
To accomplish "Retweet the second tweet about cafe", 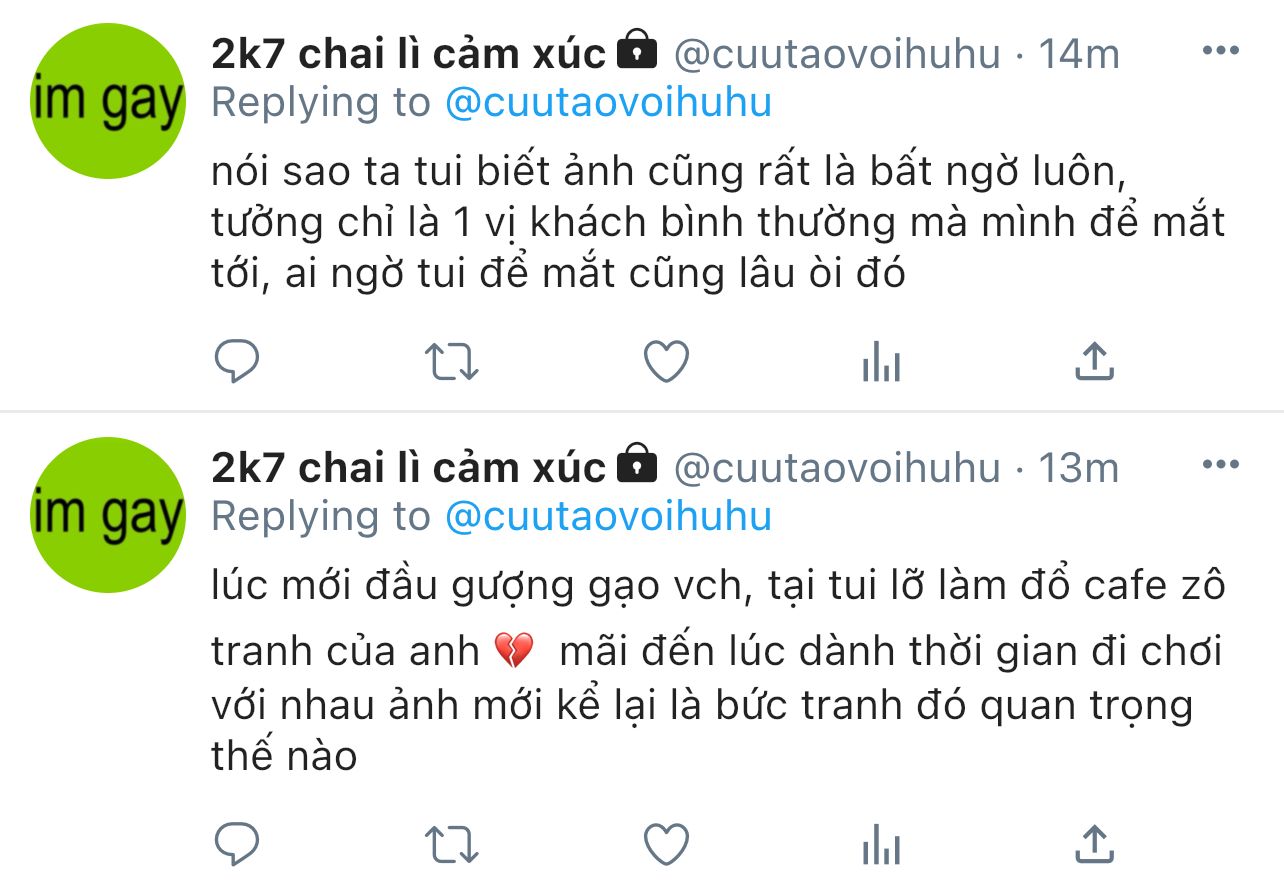I will (452, 844).
